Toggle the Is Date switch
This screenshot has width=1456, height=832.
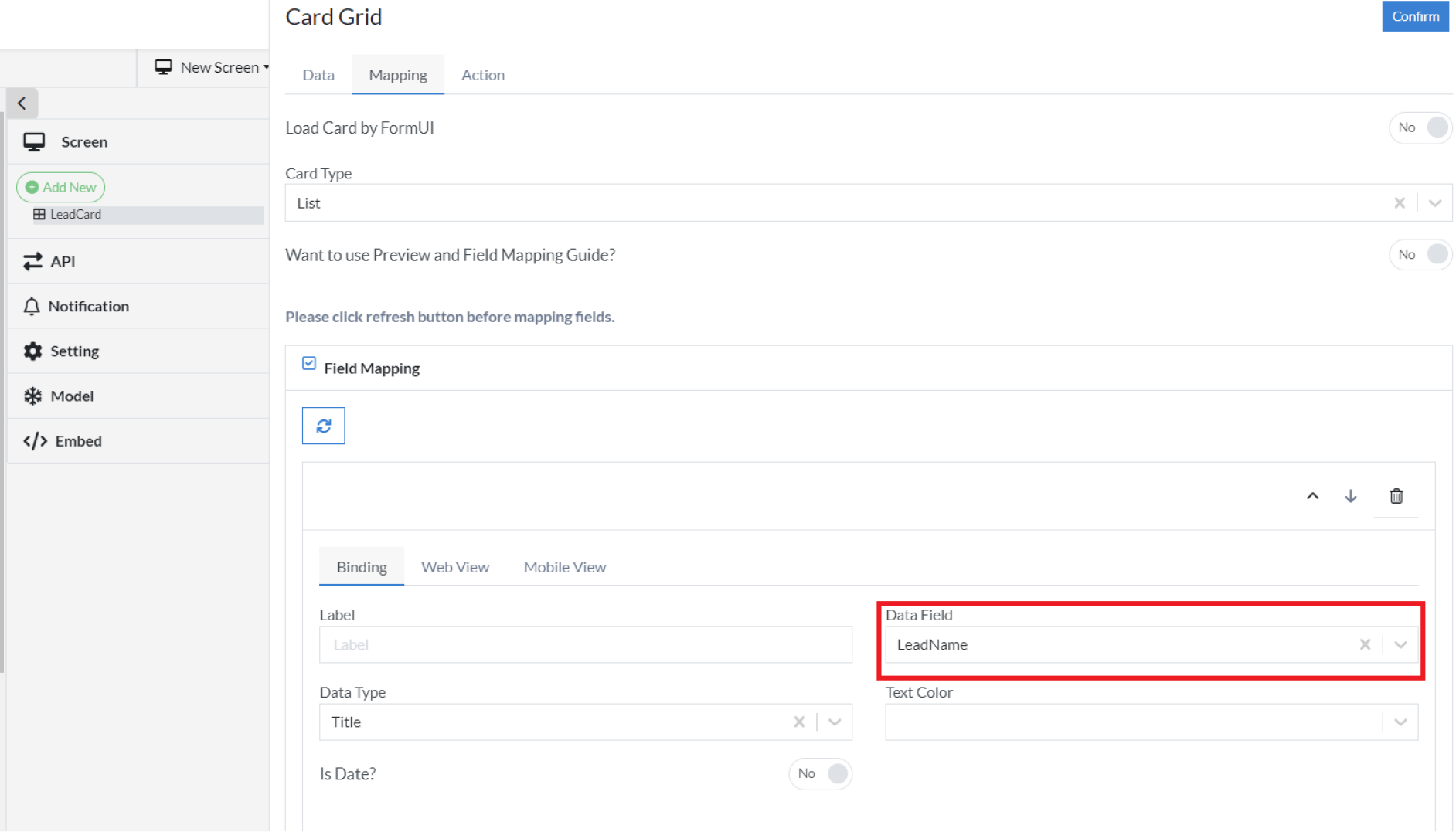pos(821,773)
